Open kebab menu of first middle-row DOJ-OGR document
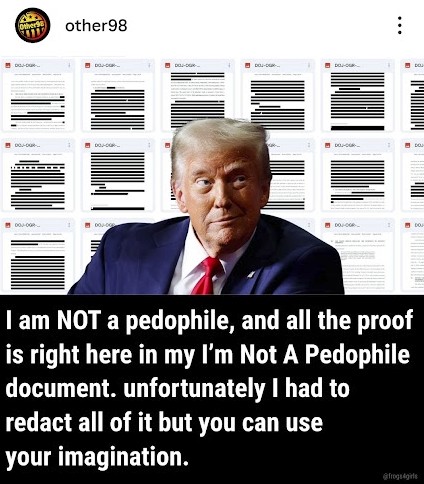 point(69,145)
